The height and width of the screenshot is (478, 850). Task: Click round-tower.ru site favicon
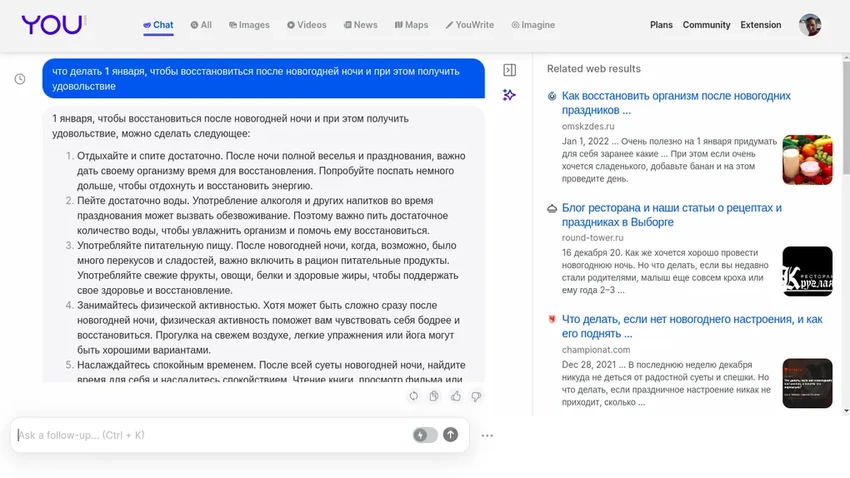pyautogui.click(x=552, y=208)
